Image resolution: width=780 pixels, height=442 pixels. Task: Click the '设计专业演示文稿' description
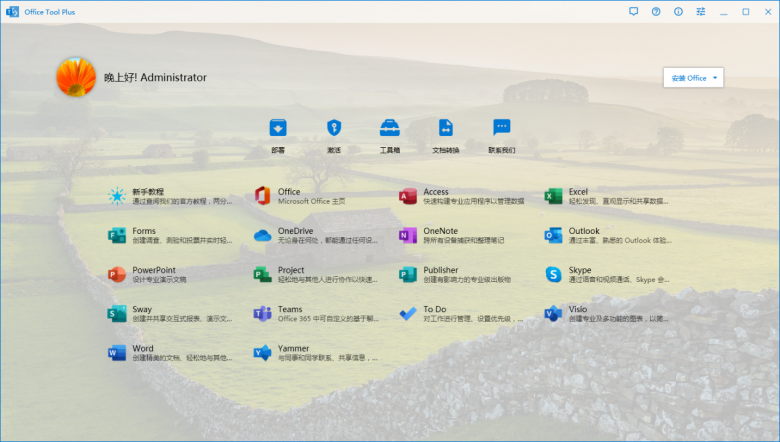coord(159,280)
